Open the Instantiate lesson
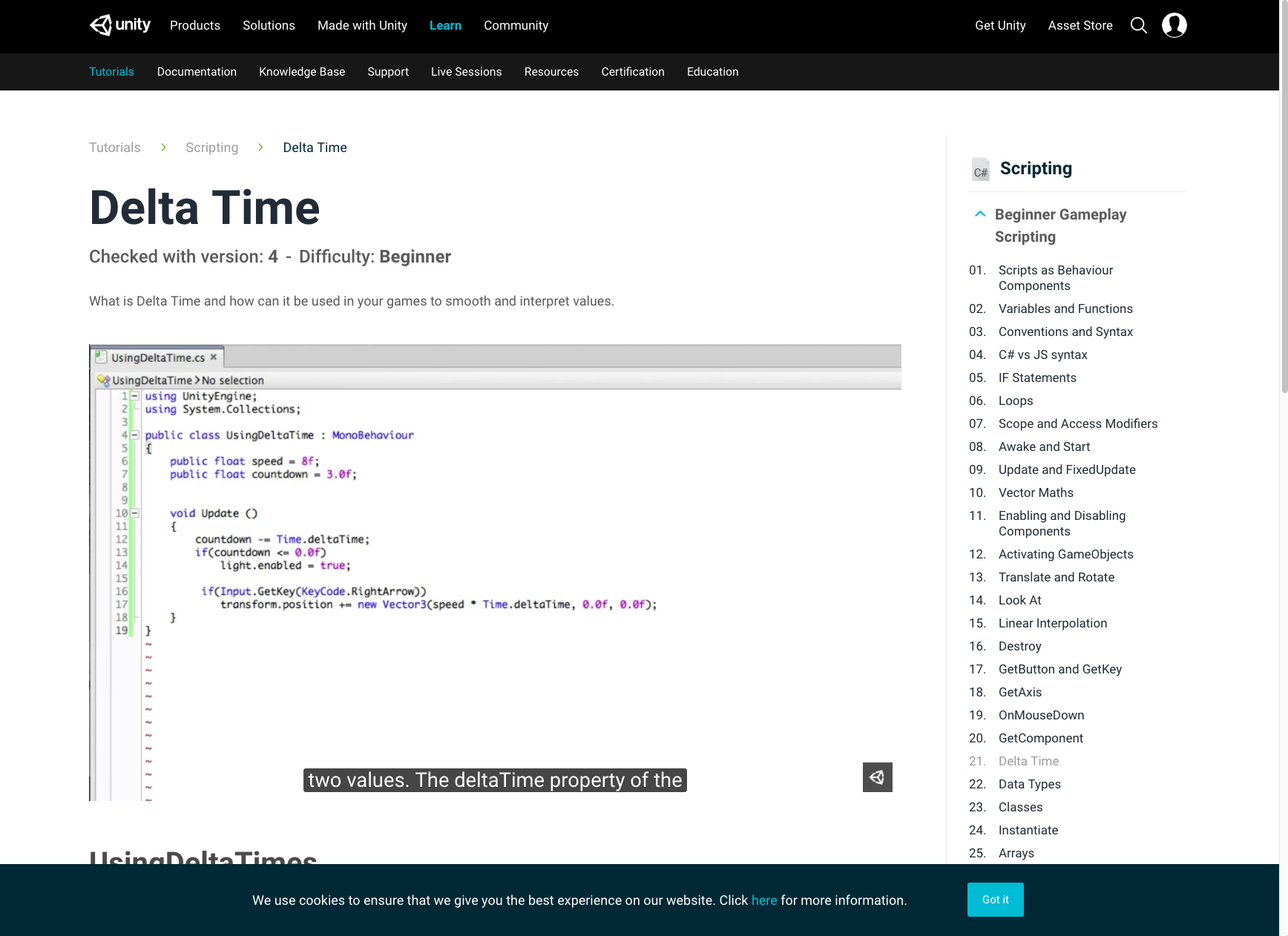 (1028, 830)
